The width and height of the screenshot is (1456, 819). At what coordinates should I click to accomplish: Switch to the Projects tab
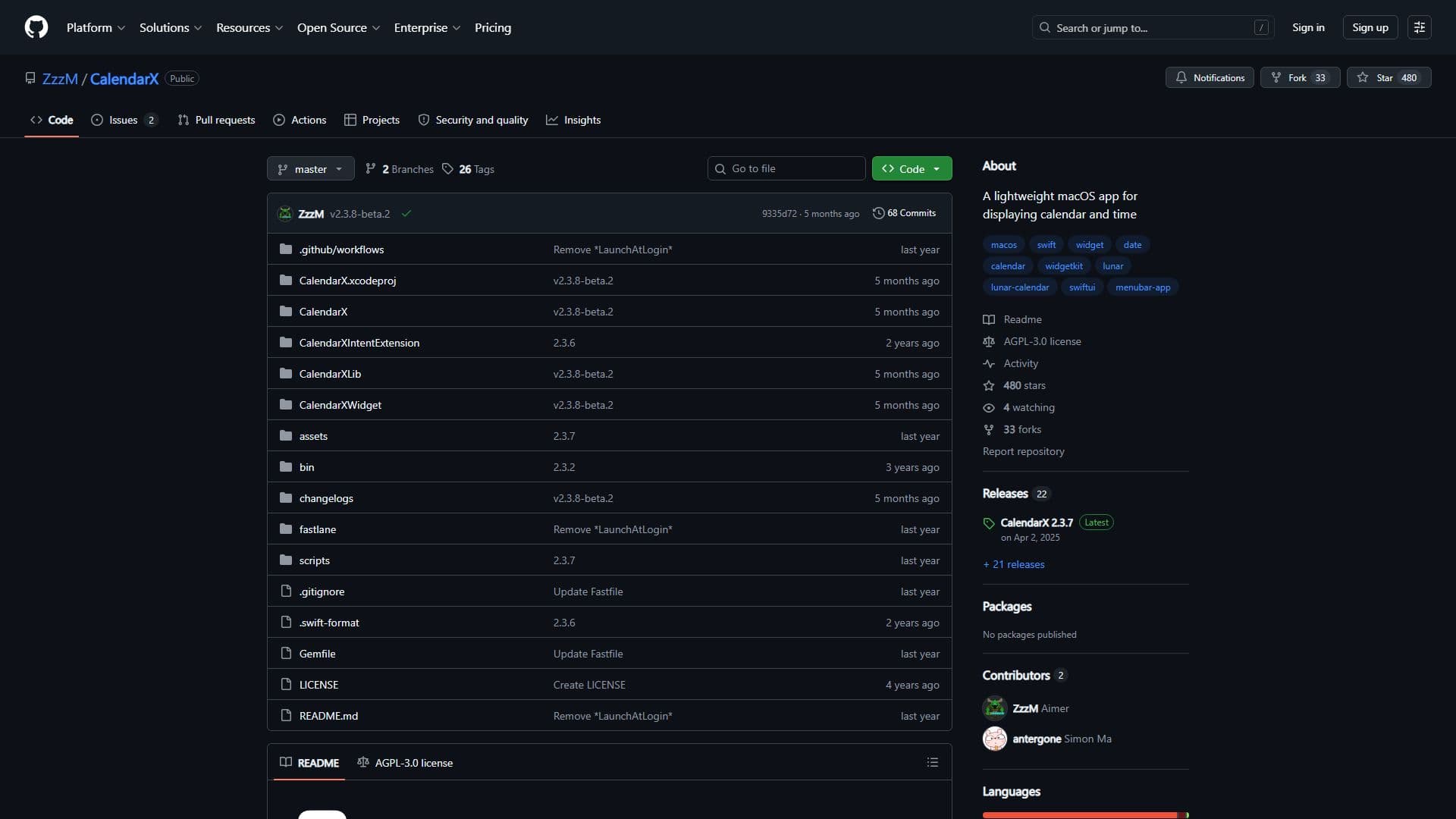coord(372,120)
